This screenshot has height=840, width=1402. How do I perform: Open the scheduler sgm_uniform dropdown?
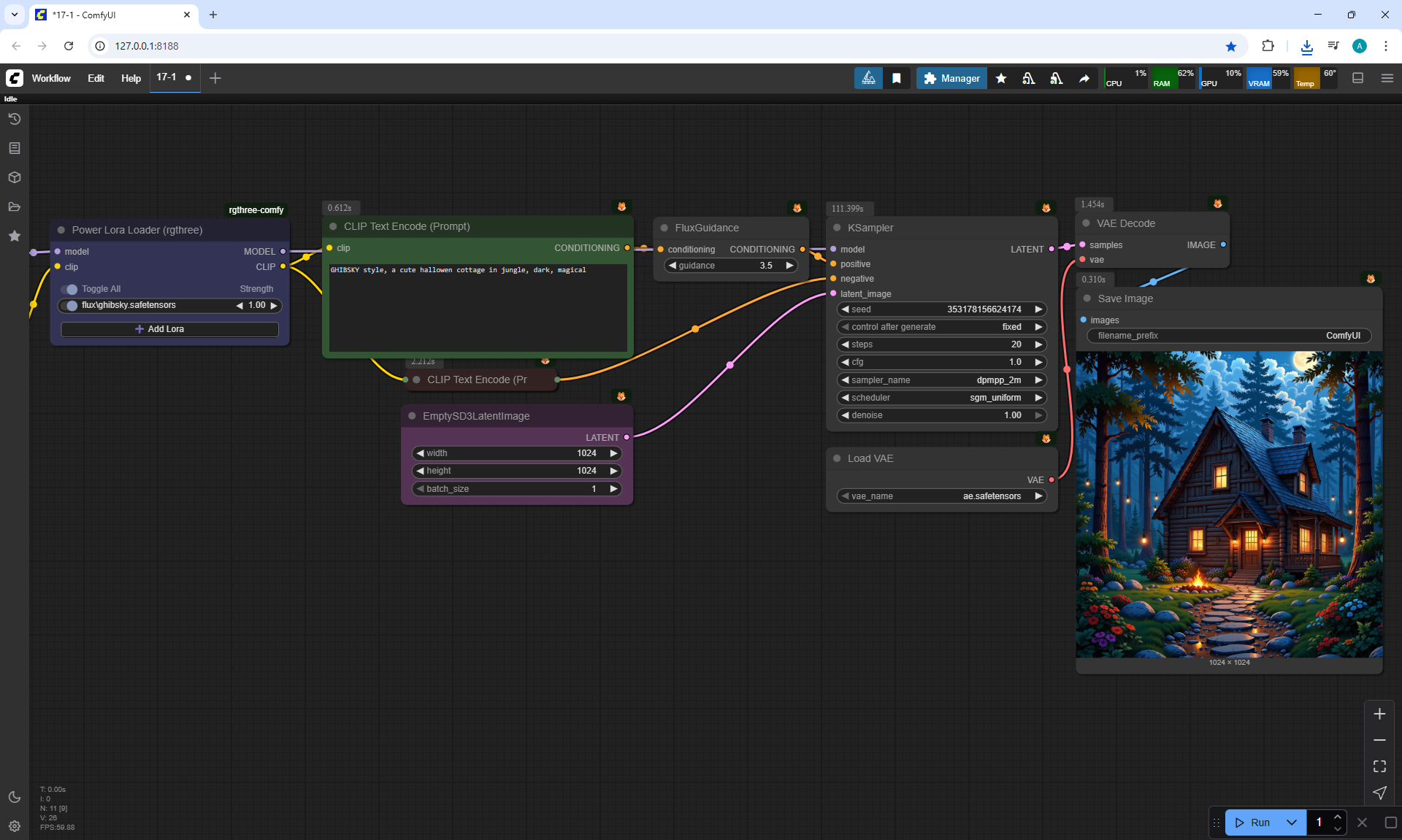click(x=941, y=398)
